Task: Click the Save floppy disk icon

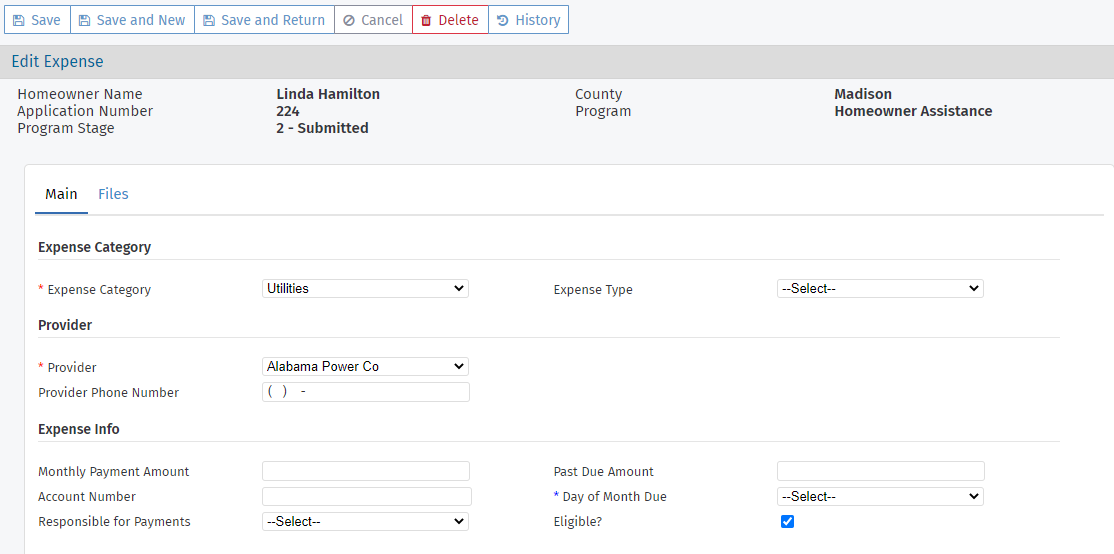Action: 19,20
